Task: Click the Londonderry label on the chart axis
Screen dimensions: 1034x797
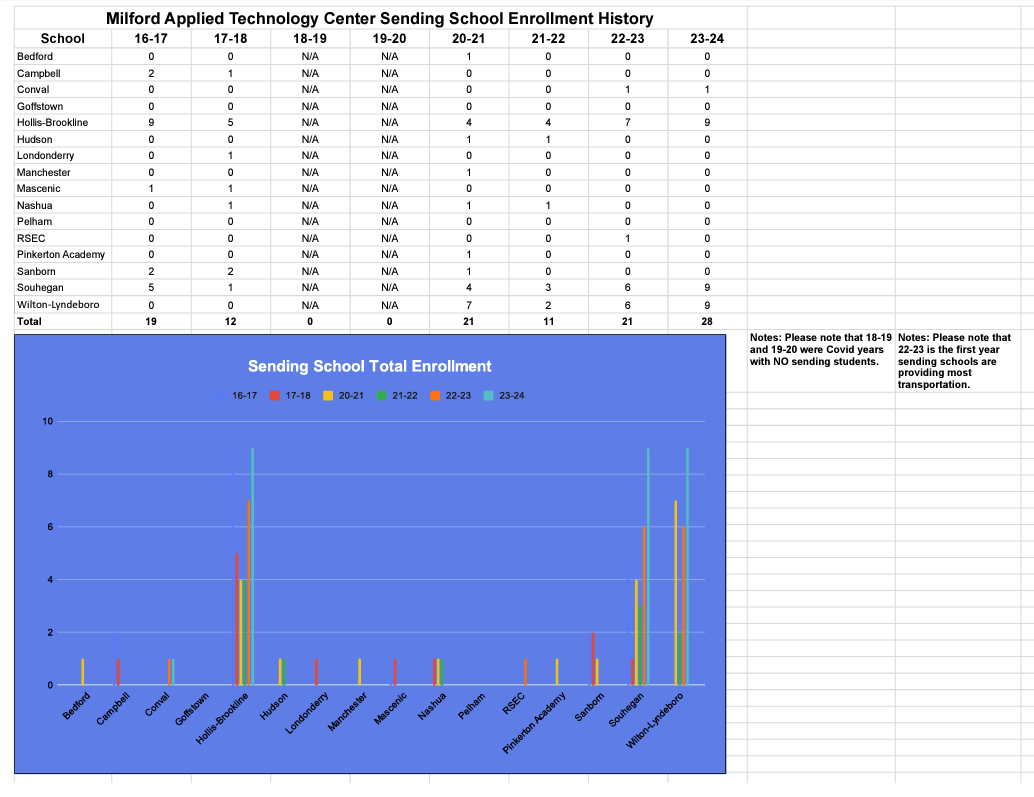Action: [307, 713]
